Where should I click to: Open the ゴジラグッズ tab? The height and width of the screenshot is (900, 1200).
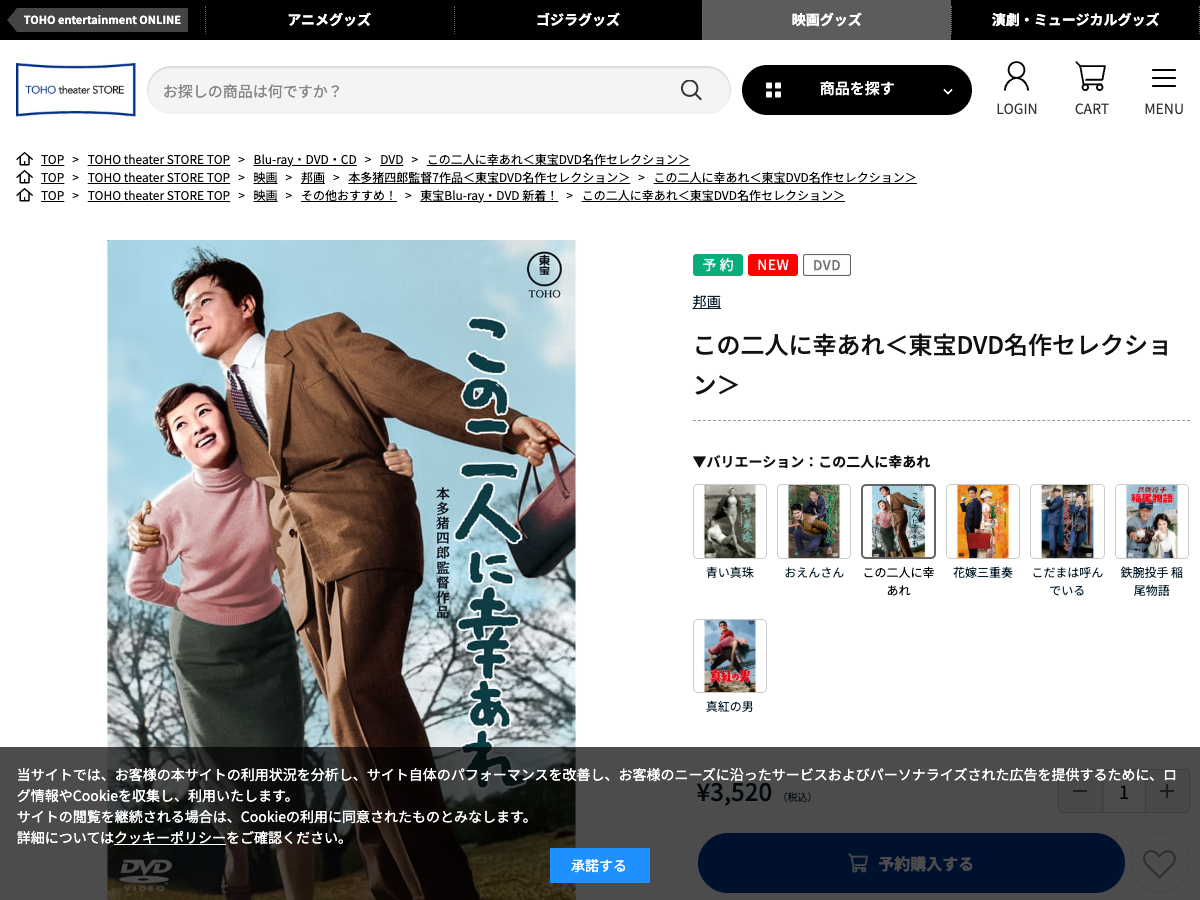(x=578, y=20)
